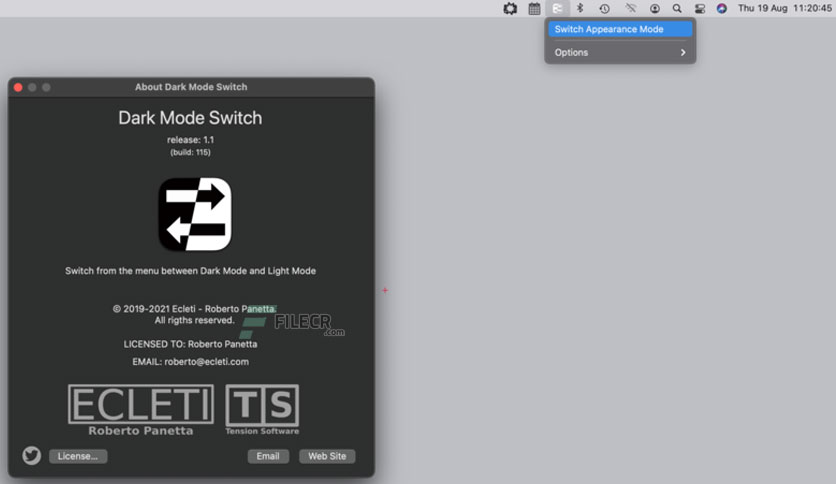This screenshot has width=836, height=484.
Task: Click the Wi-Fi off menu bar icon
Action: click(631, 9)
